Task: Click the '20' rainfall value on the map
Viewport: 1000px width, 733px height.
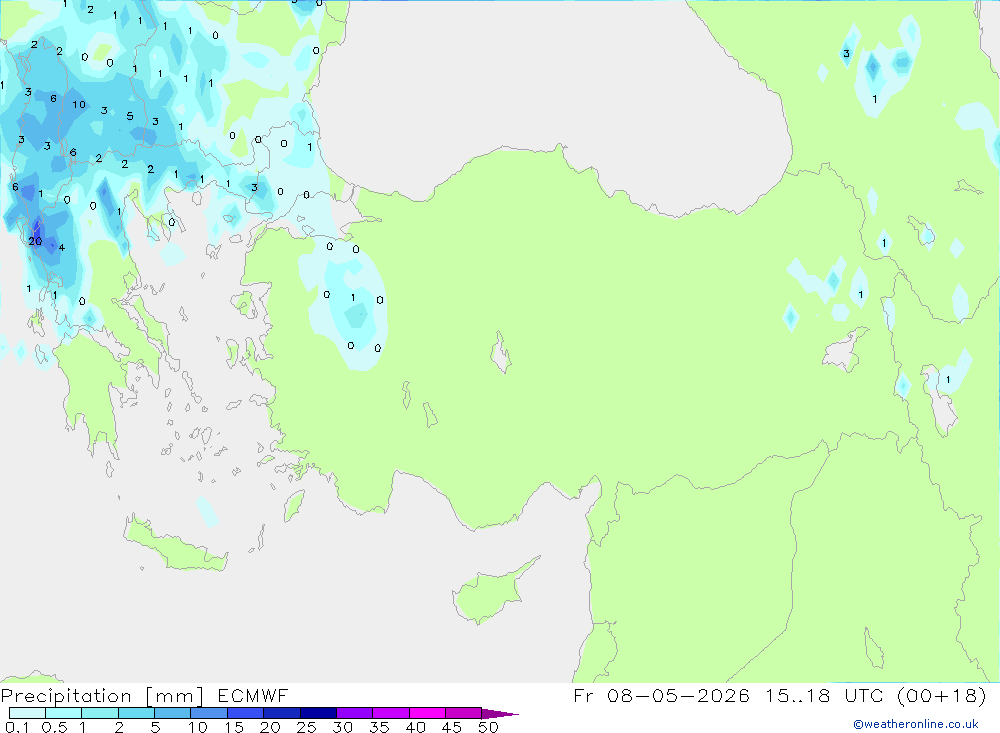Action: click(x=35, y=241)
